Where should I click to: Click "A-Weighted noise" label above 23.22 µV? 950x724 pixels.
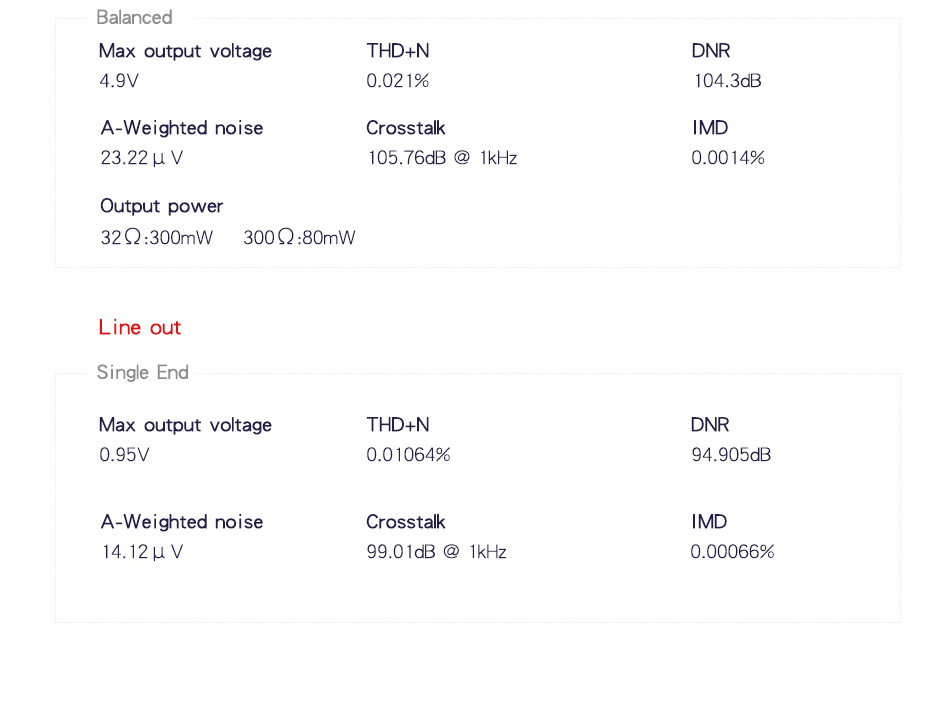181,128
